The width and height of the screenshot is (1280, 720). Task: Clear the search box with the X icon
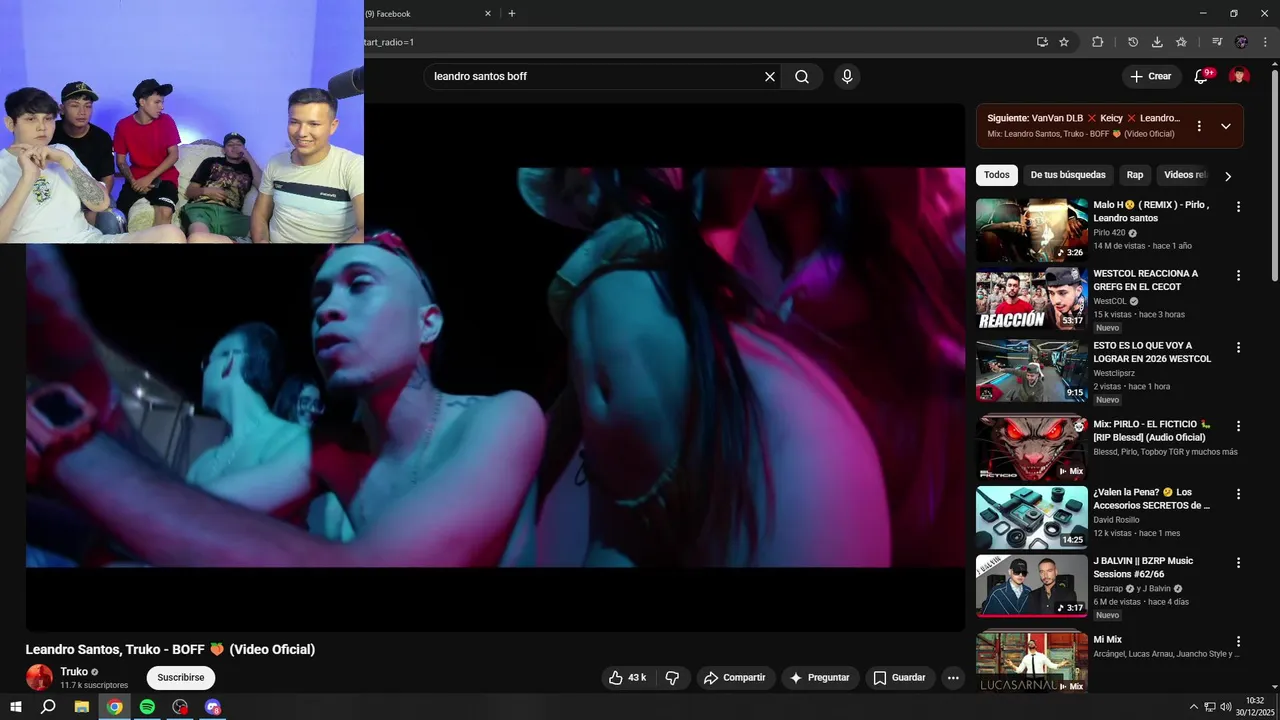click(770, 76)
